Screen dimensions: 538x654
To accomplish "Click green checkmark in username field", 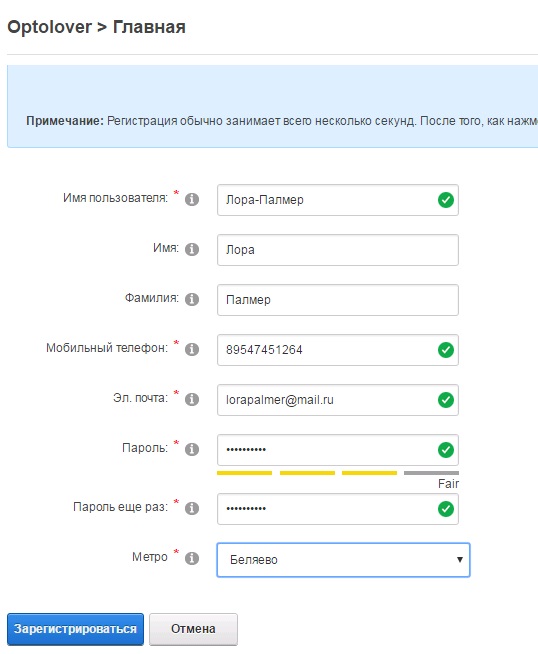I will point(445,200).
